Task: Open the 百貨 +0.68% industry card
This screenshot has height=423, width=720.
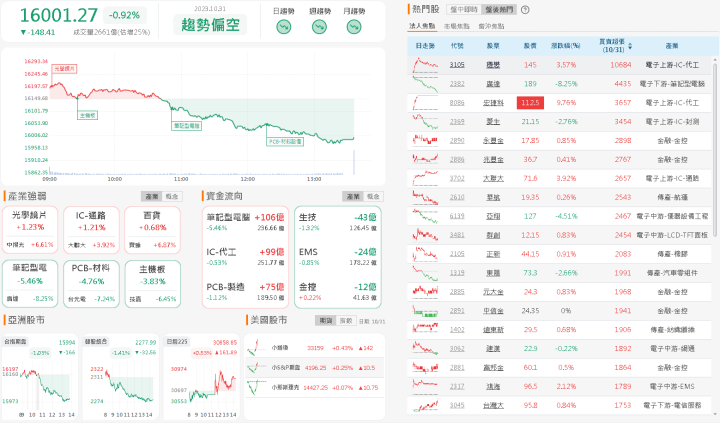Action: [152, 230]
